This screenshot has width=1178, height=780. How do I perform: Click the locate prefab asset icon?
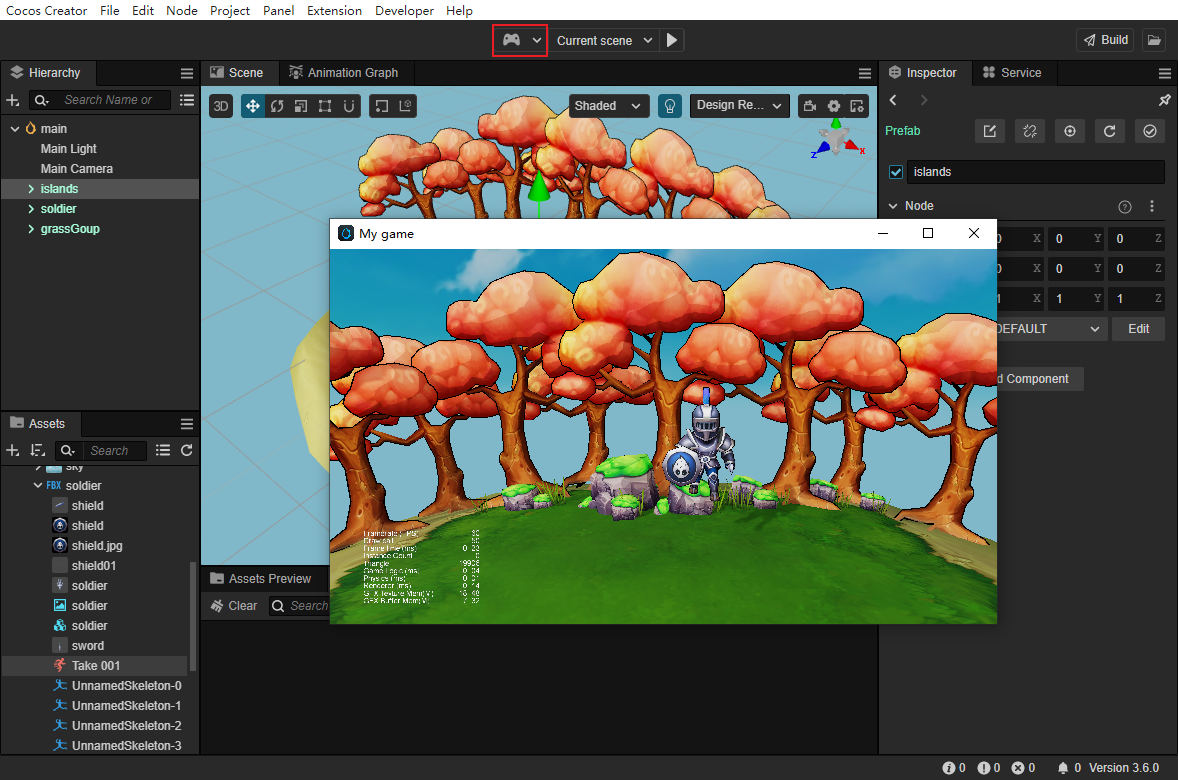click(x=1070, y=131)
